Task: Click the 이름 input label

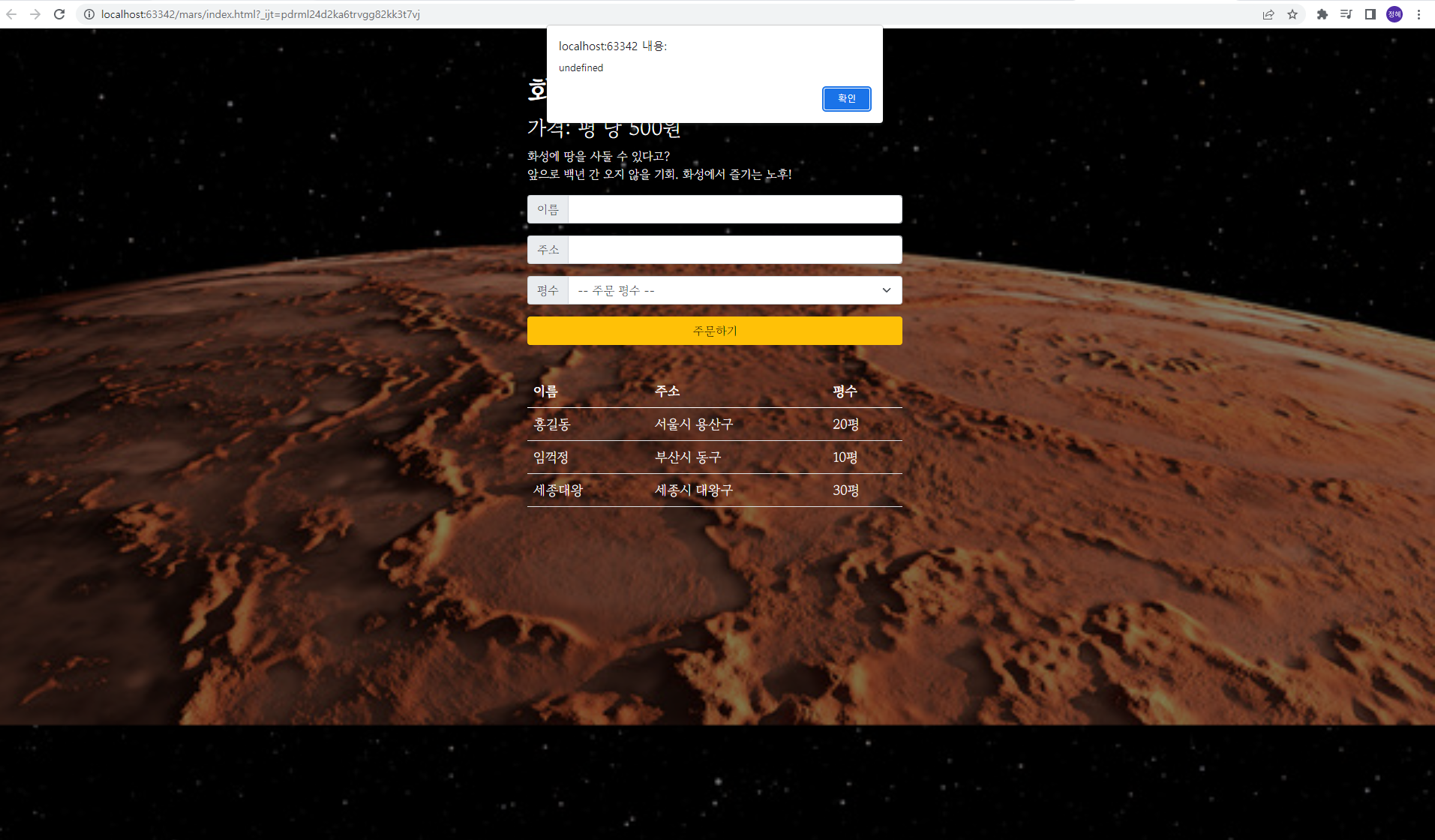Action: pyautogui.click(x=548, y=209)
